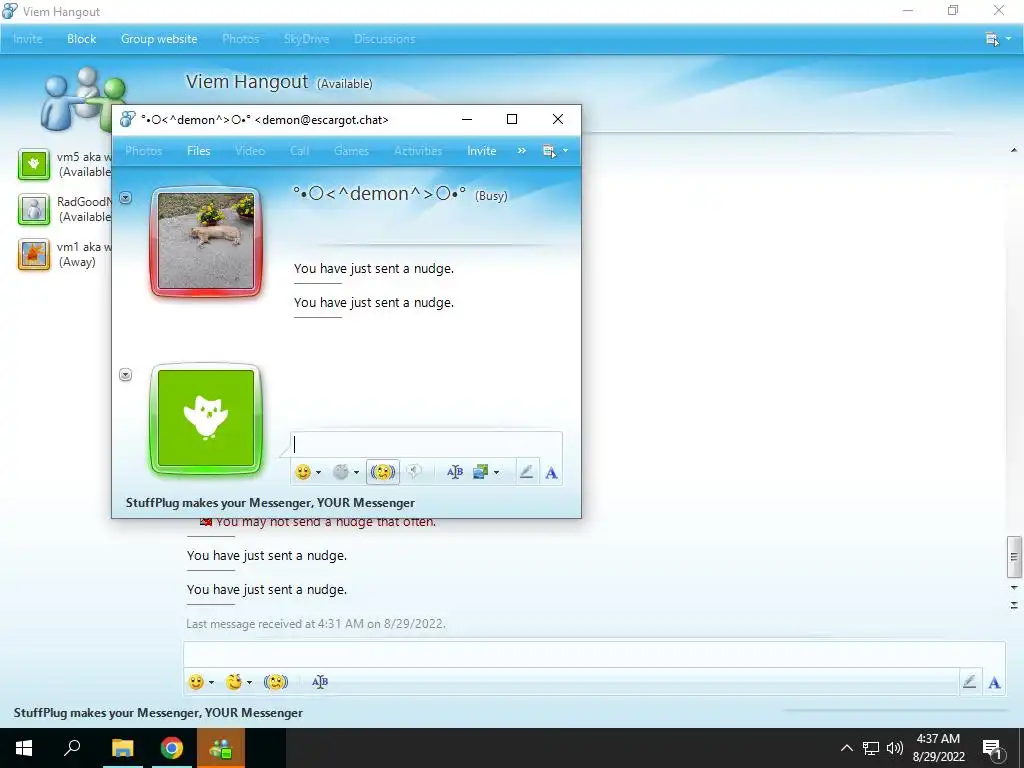Click volume icon in system tray
This screenshot has height=768, width=1024.
[894, 748]
